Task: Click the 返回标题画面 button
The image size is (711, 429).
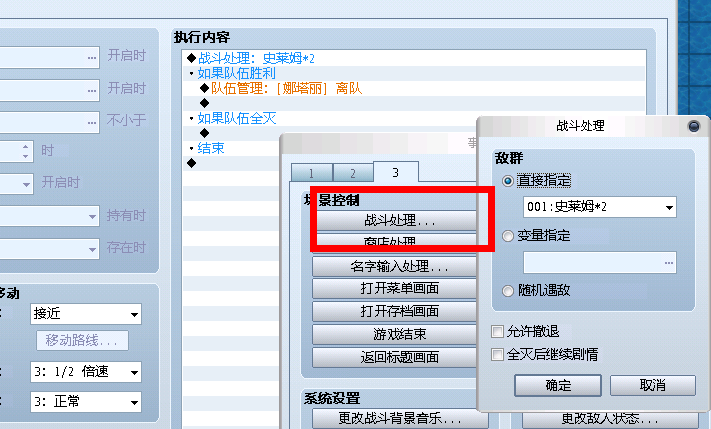Action: [x=394, y=357]
